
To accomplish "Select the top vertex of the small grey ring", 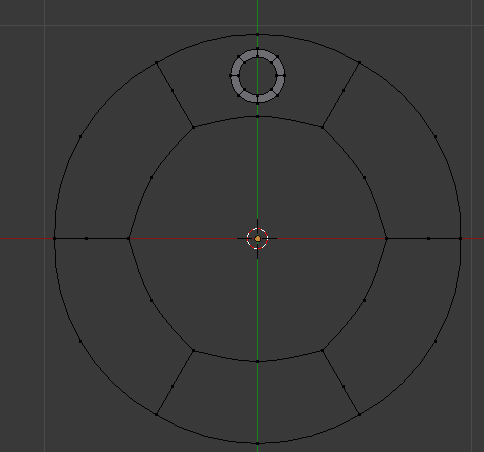I will [258, 49].
